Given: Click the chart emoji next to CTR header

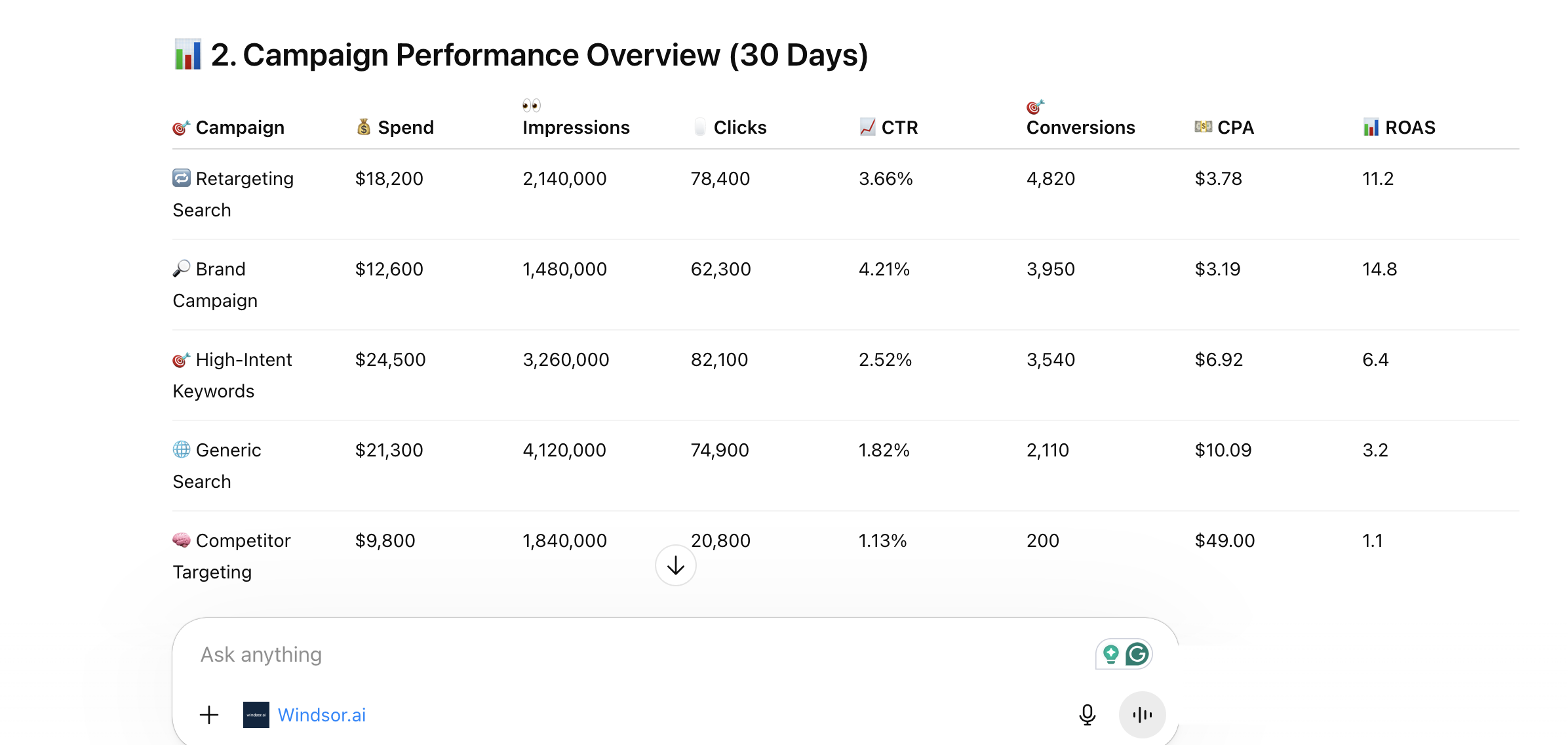Looking at the screenshot, I should pyautogui.click(x=867, y=127).
